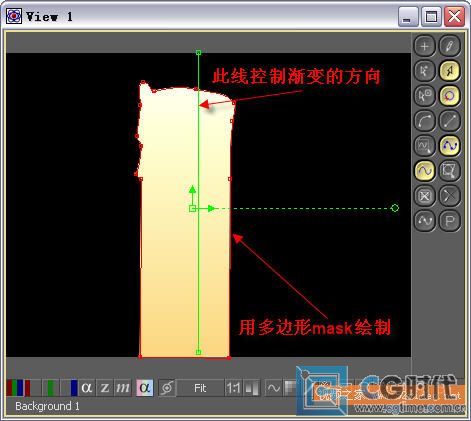Toggle the colored alpha overlay button
The height and width of the screenshot is (421, 471).
coord(145,388)
